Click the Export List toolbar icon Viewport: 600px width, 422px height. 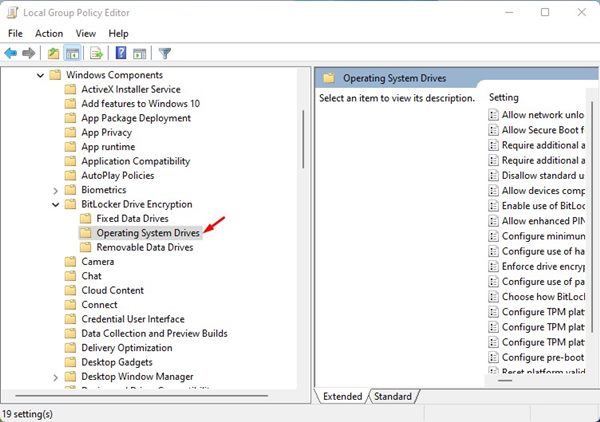(96, 53)
